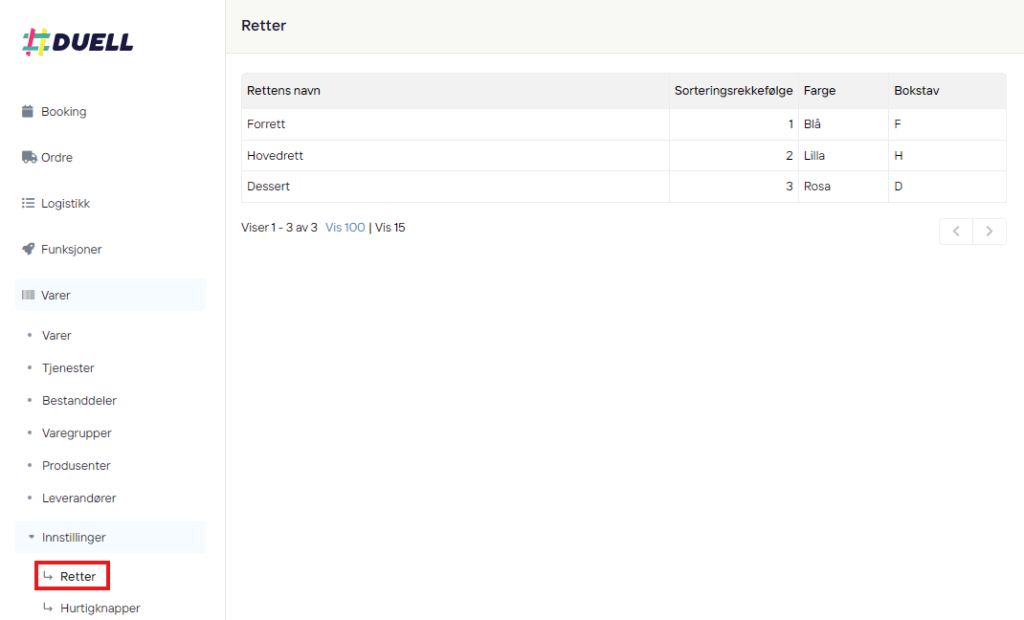
Task: Open the Leverandører menu item
Action: 79,498
